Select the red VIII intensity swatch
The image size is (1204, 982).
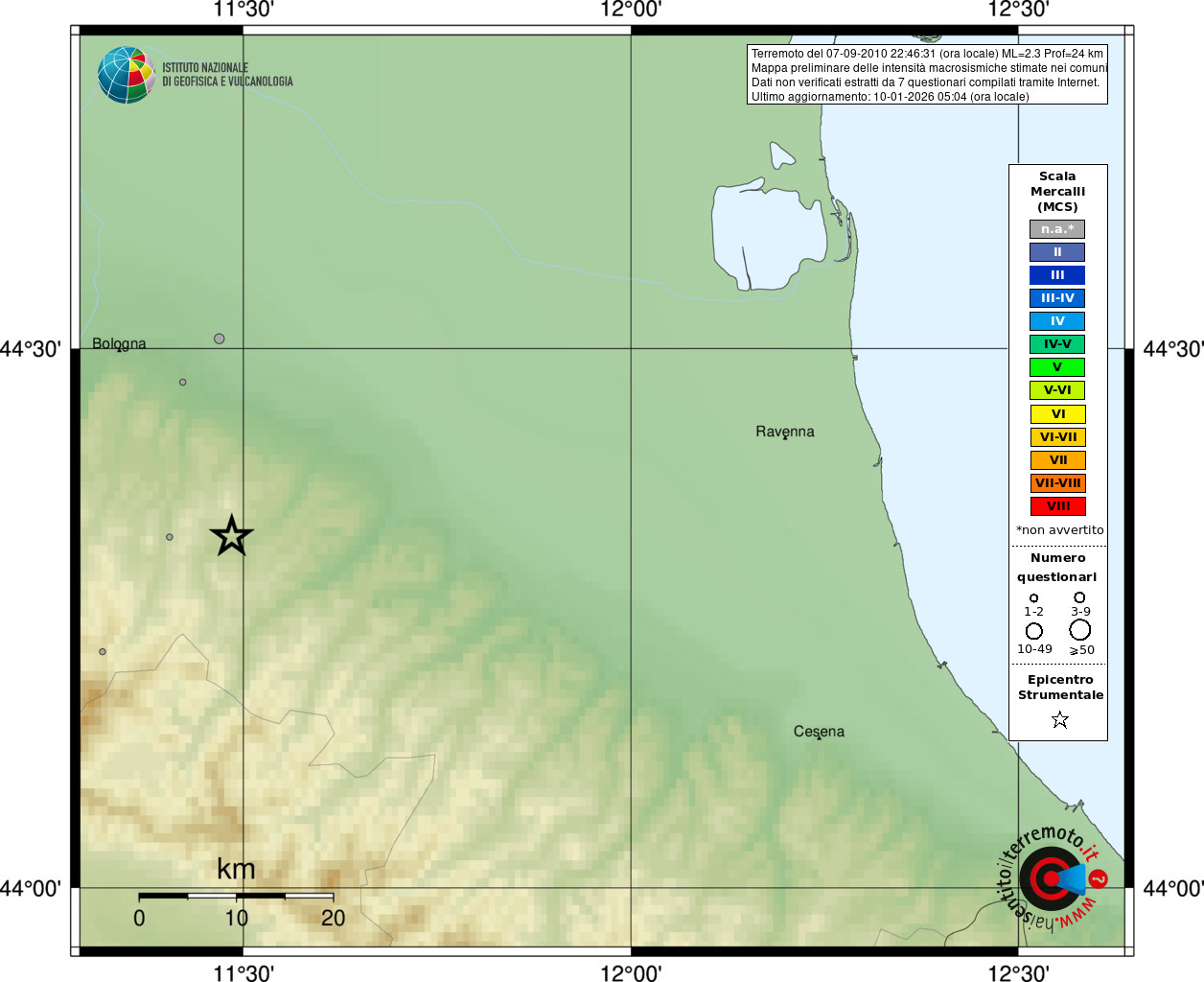tap(1057, 506)
